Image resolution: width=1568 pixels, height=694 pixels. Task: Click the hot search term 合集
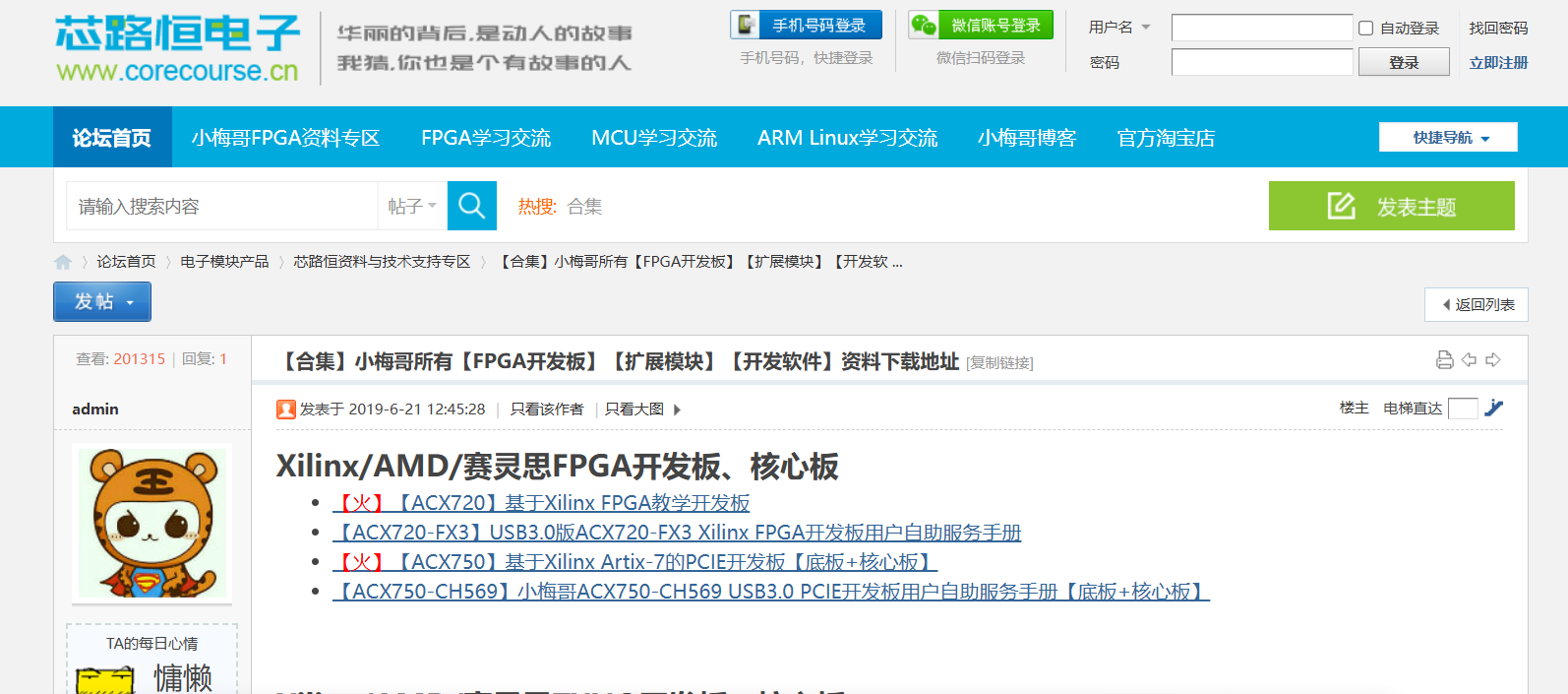[x=584, y=207]
